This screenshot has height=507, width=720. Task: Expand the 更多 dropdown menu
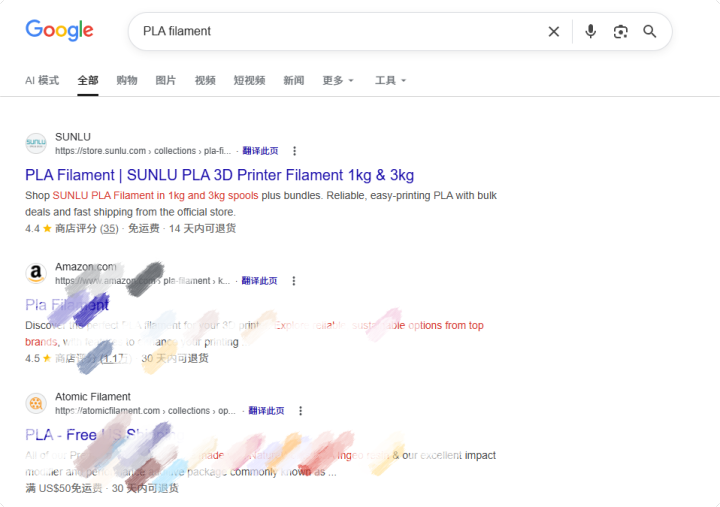tap(338, 81)
